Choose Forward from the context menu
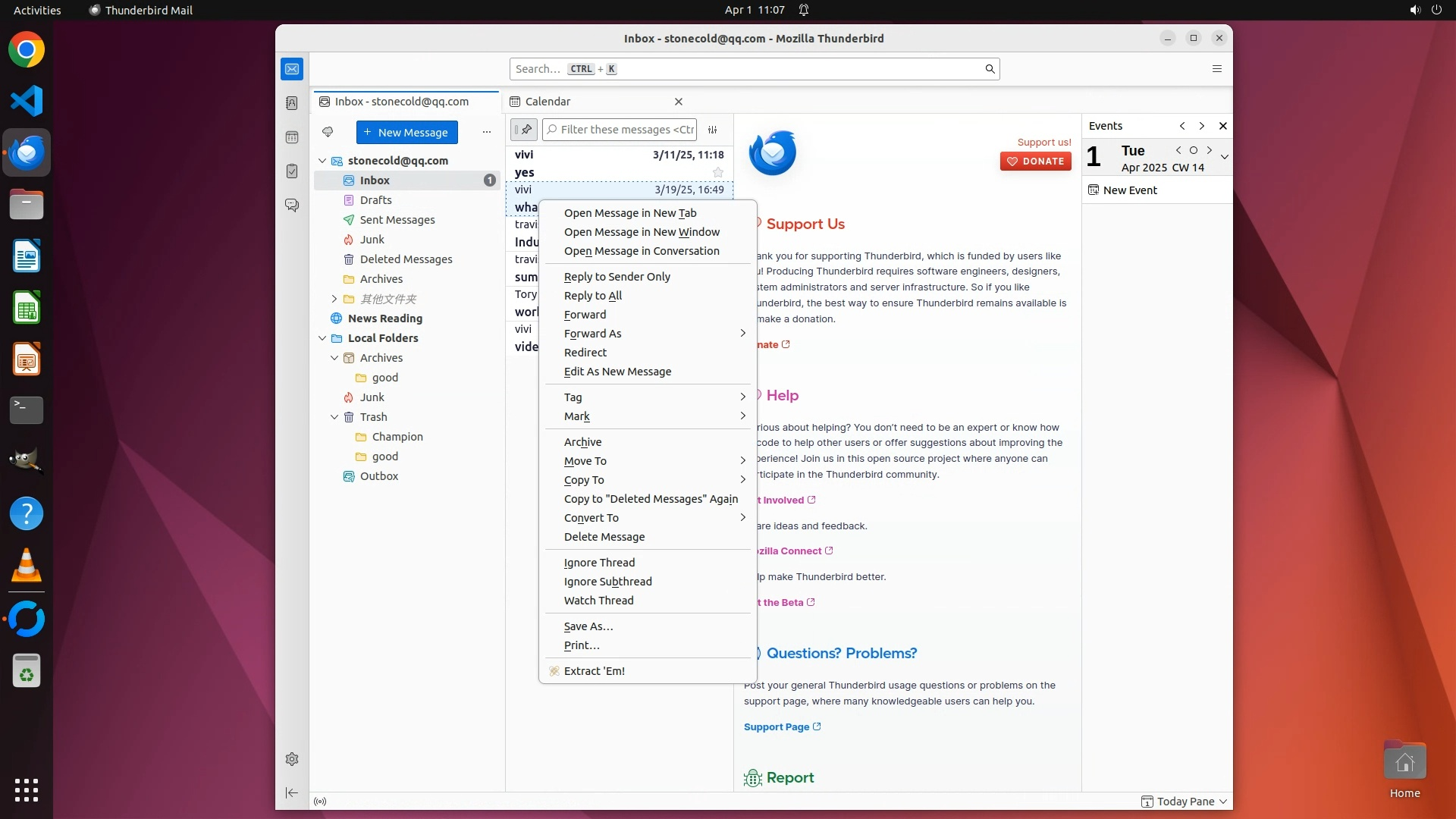The width and height of the screenshot is (1456, 819). point(585,315)
